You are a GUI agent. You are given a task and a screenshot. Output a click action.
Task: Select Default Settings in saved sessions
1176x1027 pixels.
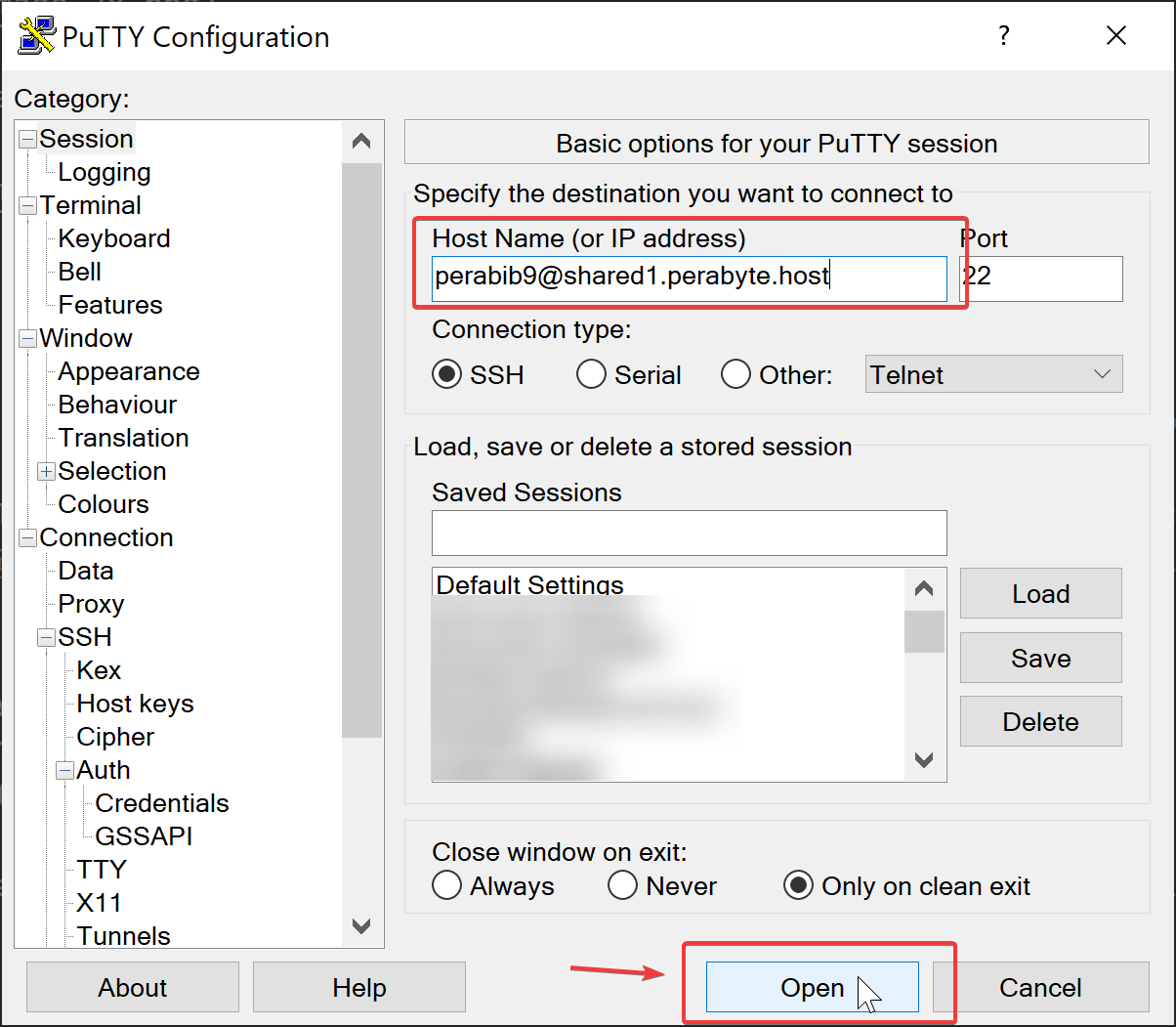click(x=529, y=585)
